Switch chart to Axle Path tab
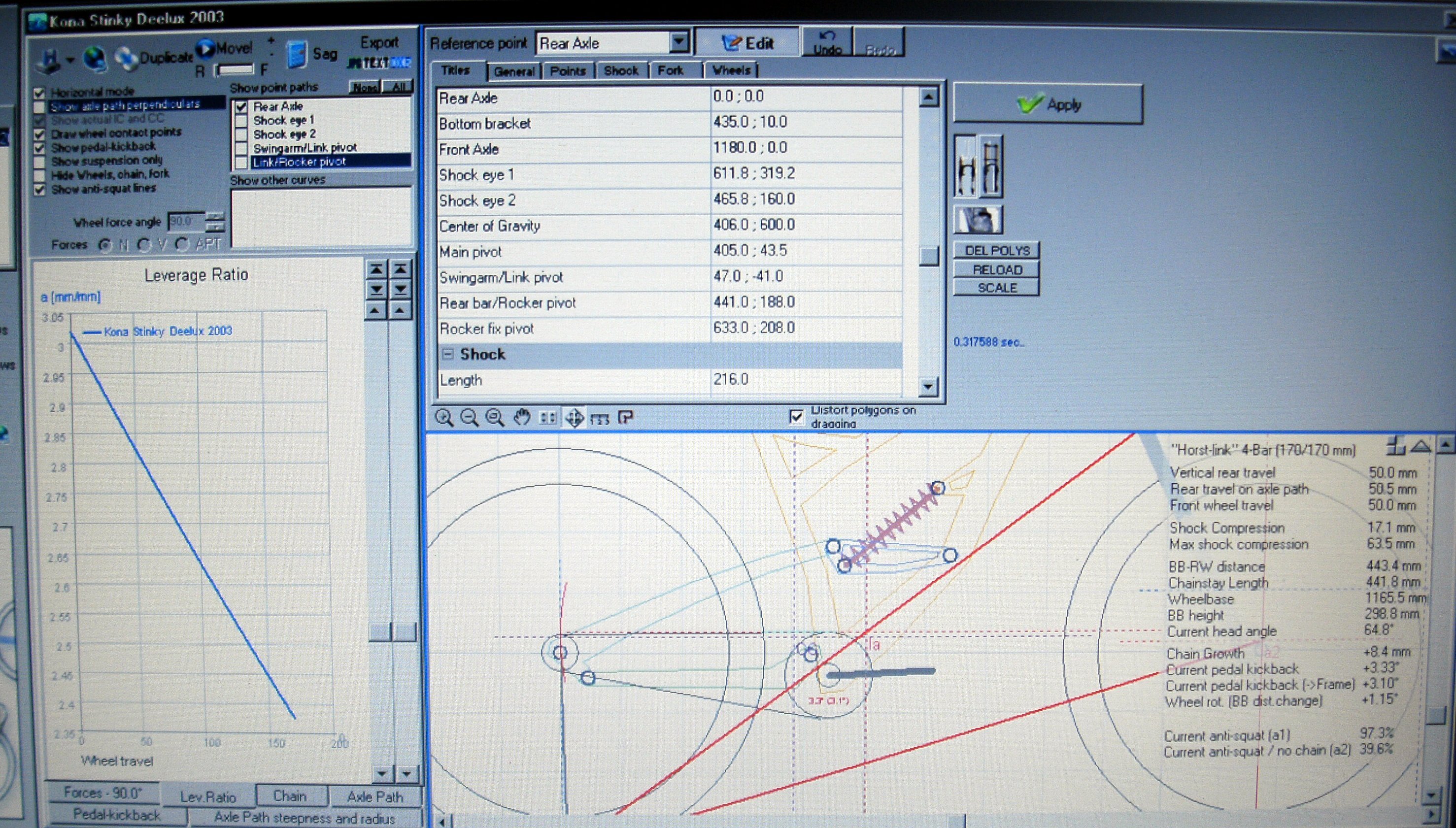The width and height of the screenshot is (1456, 828). click(x=375, y=797)
